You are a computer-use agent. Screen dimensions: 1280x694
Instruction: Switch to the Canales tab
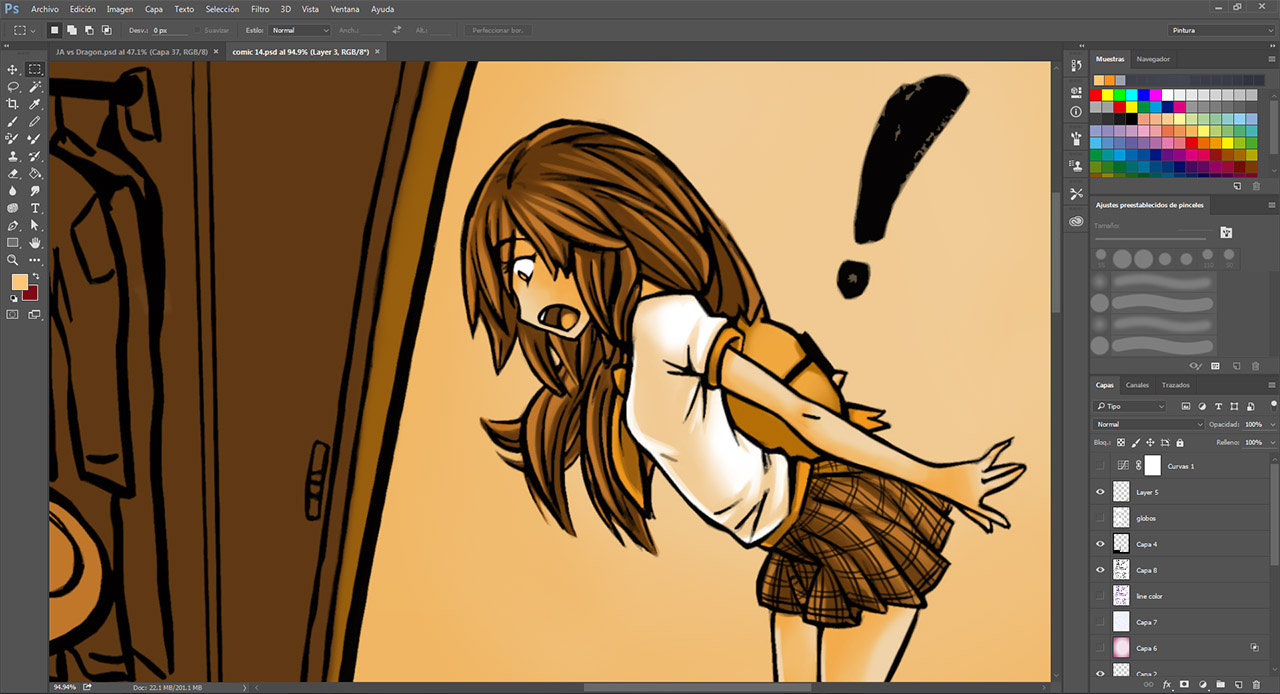coord(1137,385)
